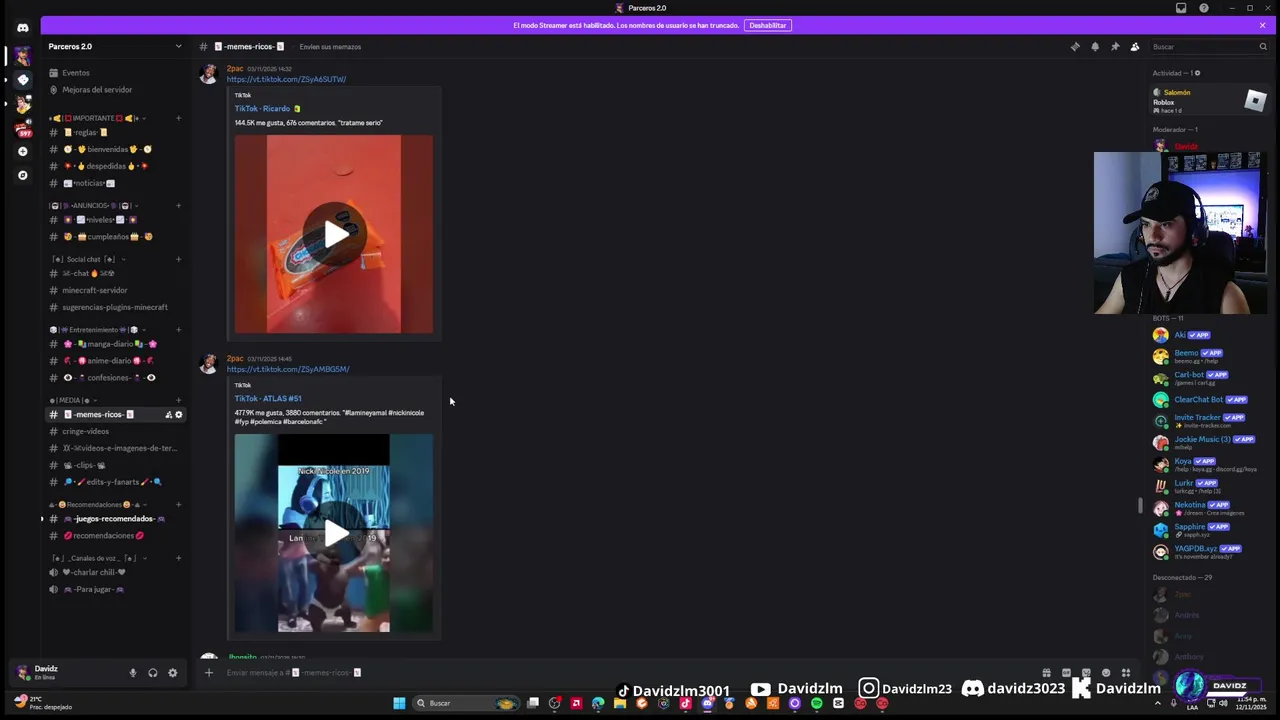Open the first TikTok link ZSyA6SUTW

click(286, 79)
